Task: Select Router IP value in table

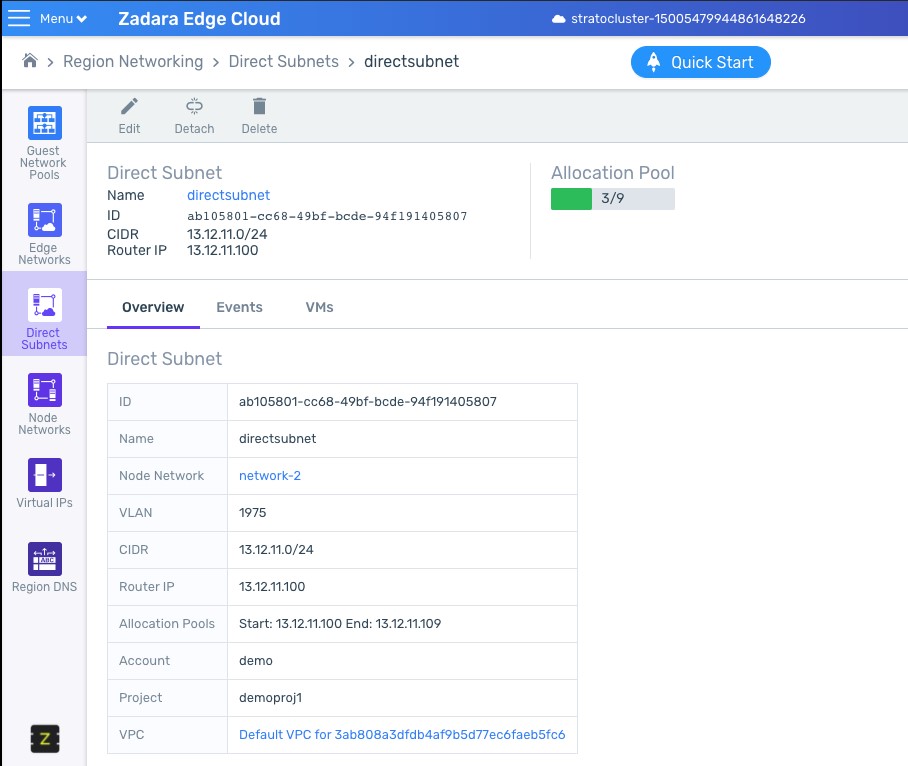Action: click(x=272, y=587)
